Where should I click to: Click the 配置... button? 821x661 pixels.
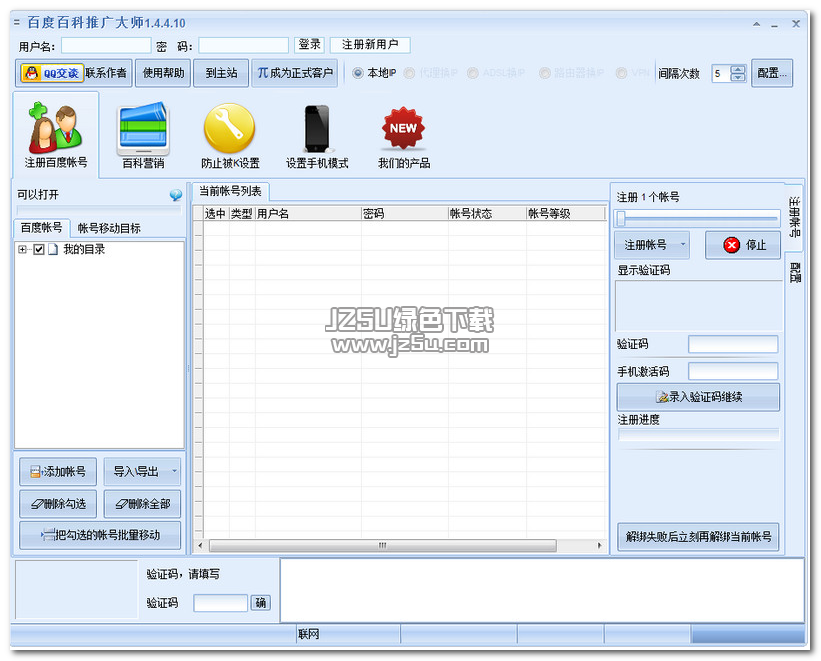point(772,73)
